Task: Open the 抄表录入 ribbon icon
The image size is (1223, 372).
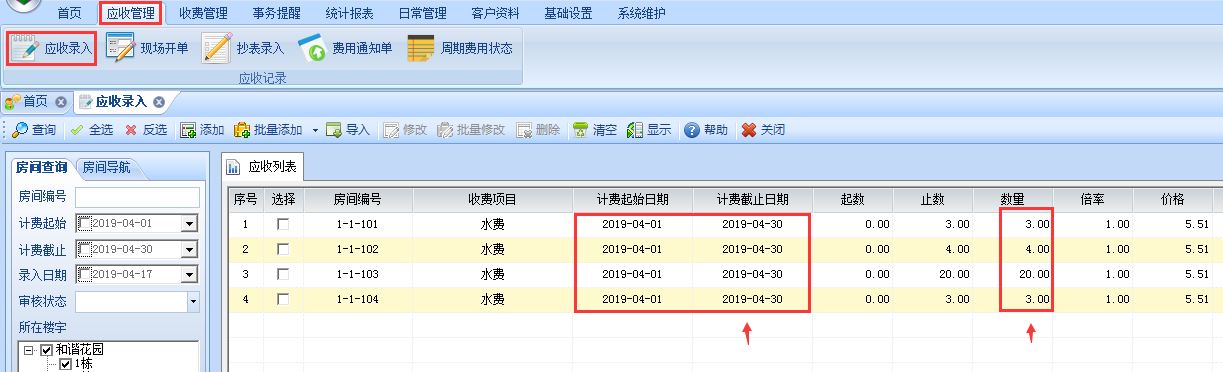Action: pos(217,48)
